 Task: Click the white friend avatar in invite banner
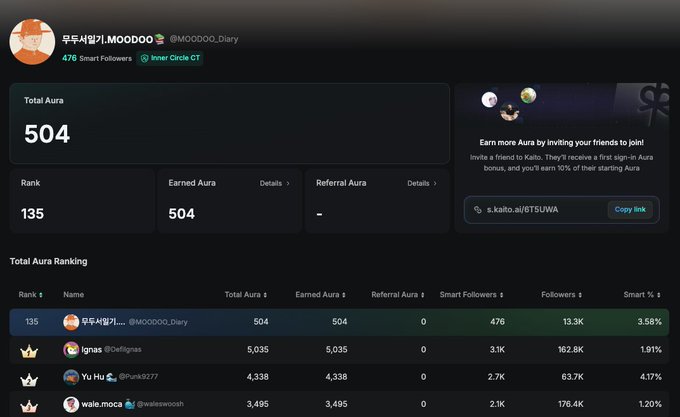click(490, 100)
